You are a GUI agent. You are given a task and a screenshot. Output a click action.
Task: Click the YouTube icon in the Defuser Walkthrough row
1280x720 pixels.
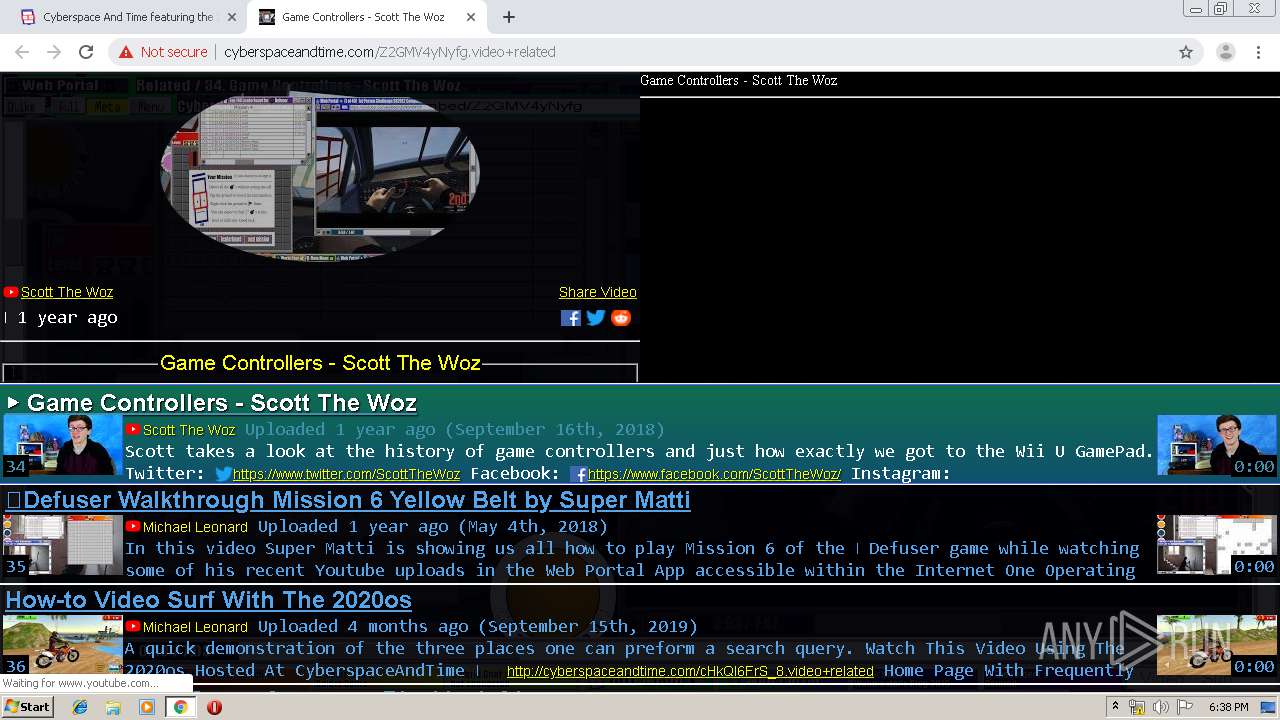tap(133, 526)
